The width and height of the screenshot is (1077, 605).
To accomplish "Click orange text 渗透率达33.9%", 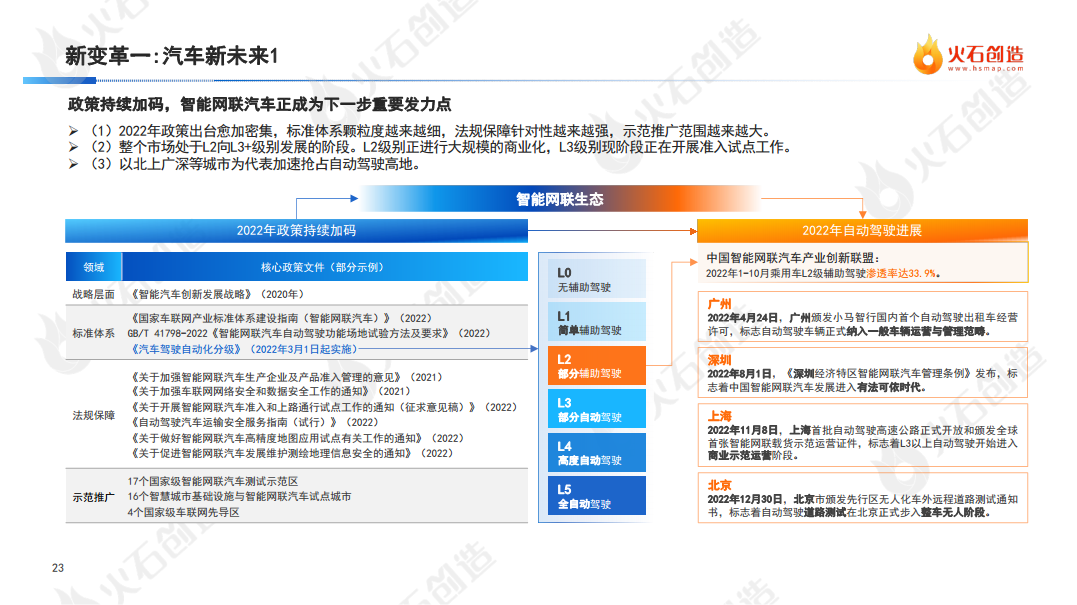I will click(x=900, y=273).
